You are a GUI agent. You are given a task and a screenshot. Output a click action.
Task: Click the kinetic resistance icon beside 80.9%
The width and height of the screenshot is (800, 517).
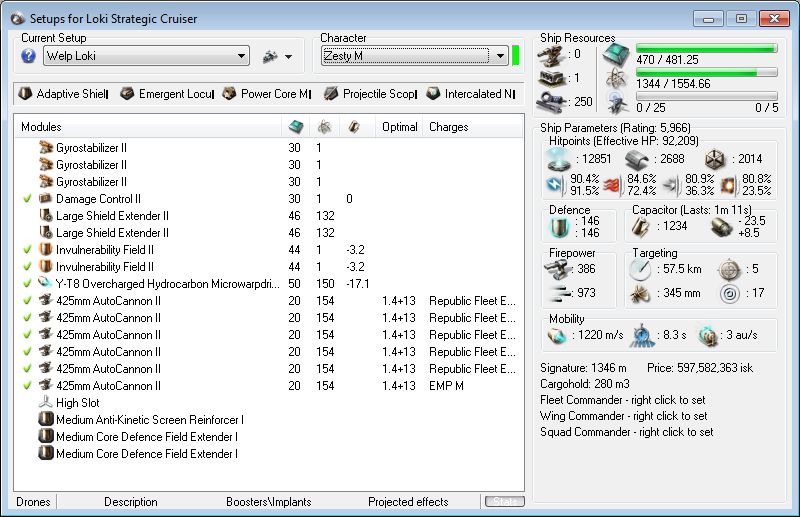[672, 185]
